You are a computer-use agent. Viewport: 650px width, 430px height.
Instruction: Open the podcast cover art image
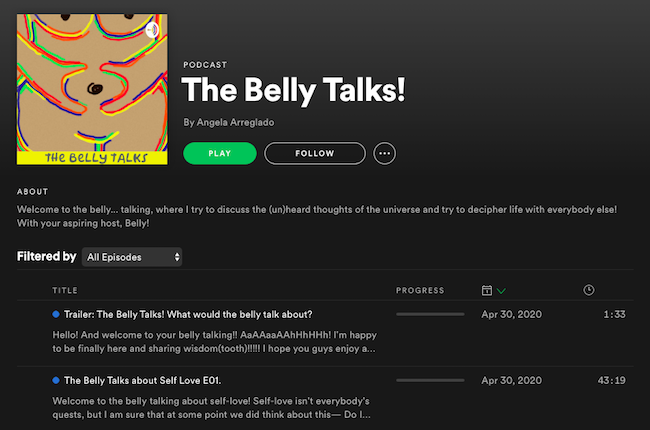click(x=93, y=88)
